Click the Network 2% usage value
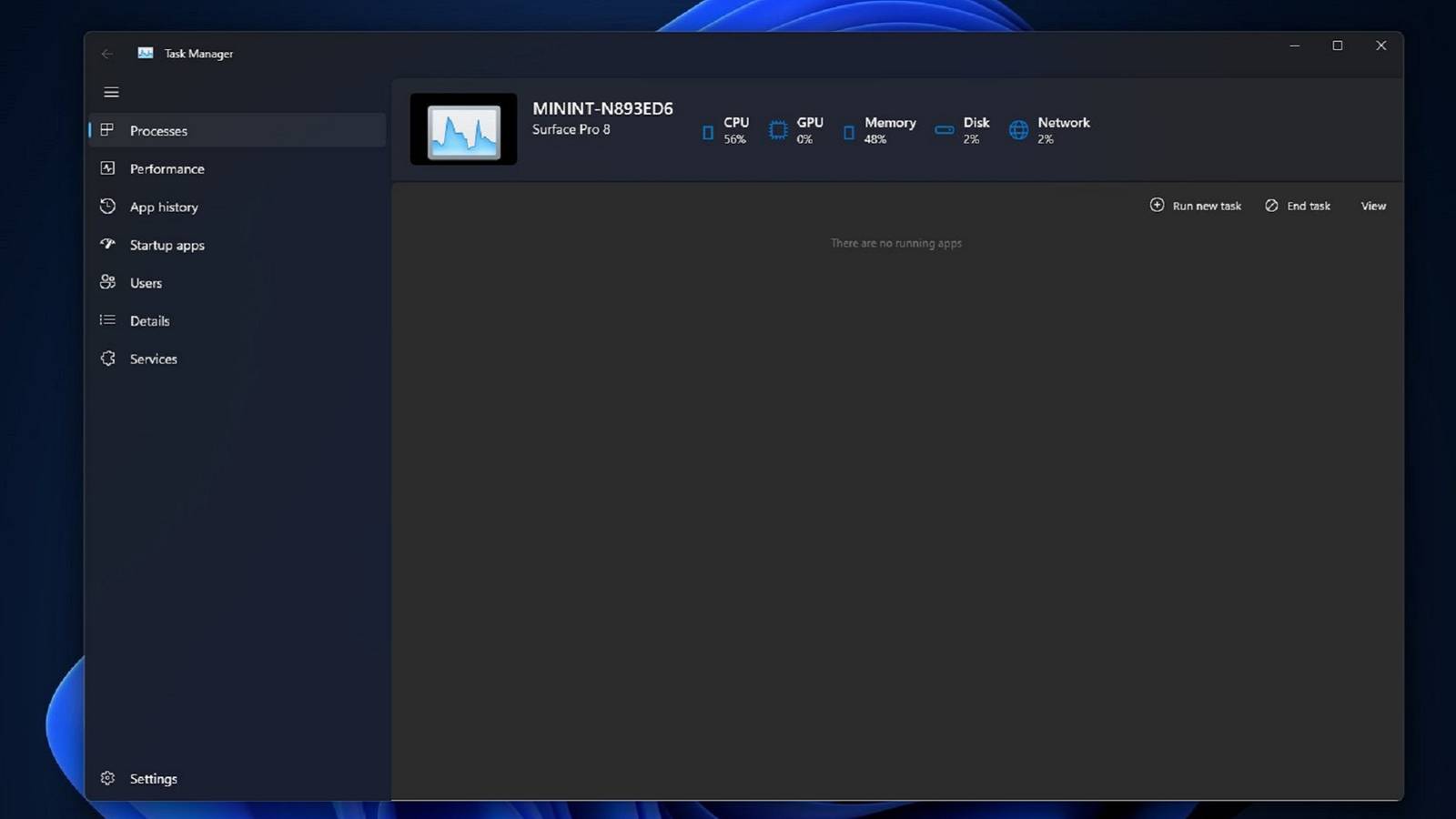The image size is (1456, 819). (1046, 139)
